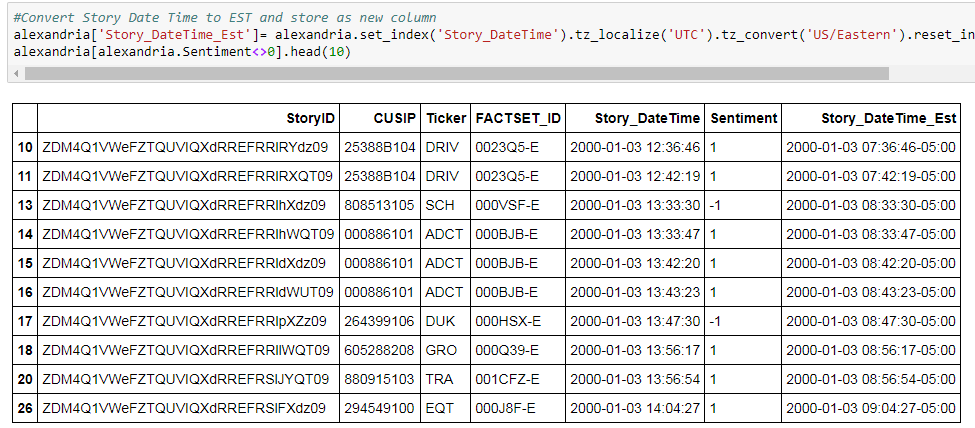Click StoryID ending in RRIRXQT09
Screen dimensions: 975x428
tap(188, 177)
